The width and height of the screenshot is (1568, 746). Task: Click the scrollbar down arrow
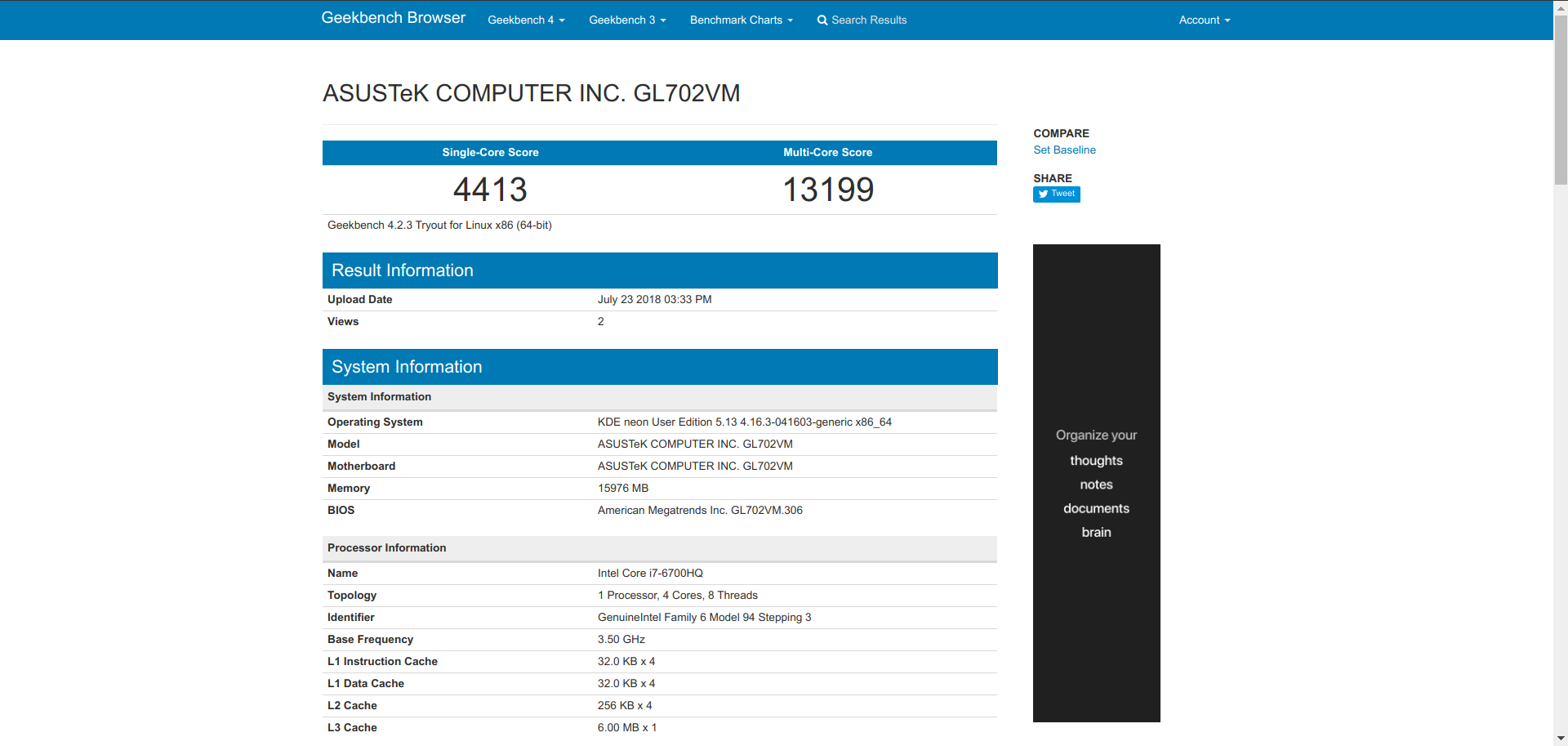pyautogui.click(x=1560, y=739)
